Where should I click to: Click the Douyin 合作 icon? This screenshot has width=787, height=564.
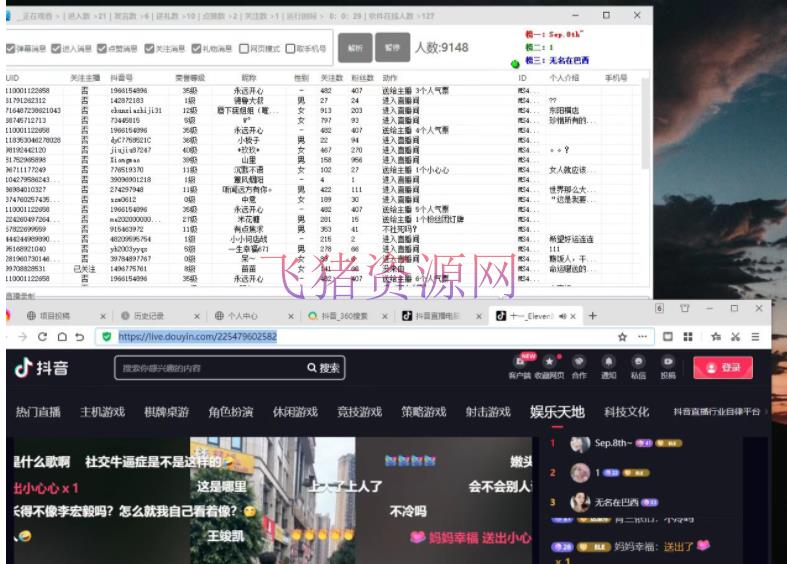[579, 362]
